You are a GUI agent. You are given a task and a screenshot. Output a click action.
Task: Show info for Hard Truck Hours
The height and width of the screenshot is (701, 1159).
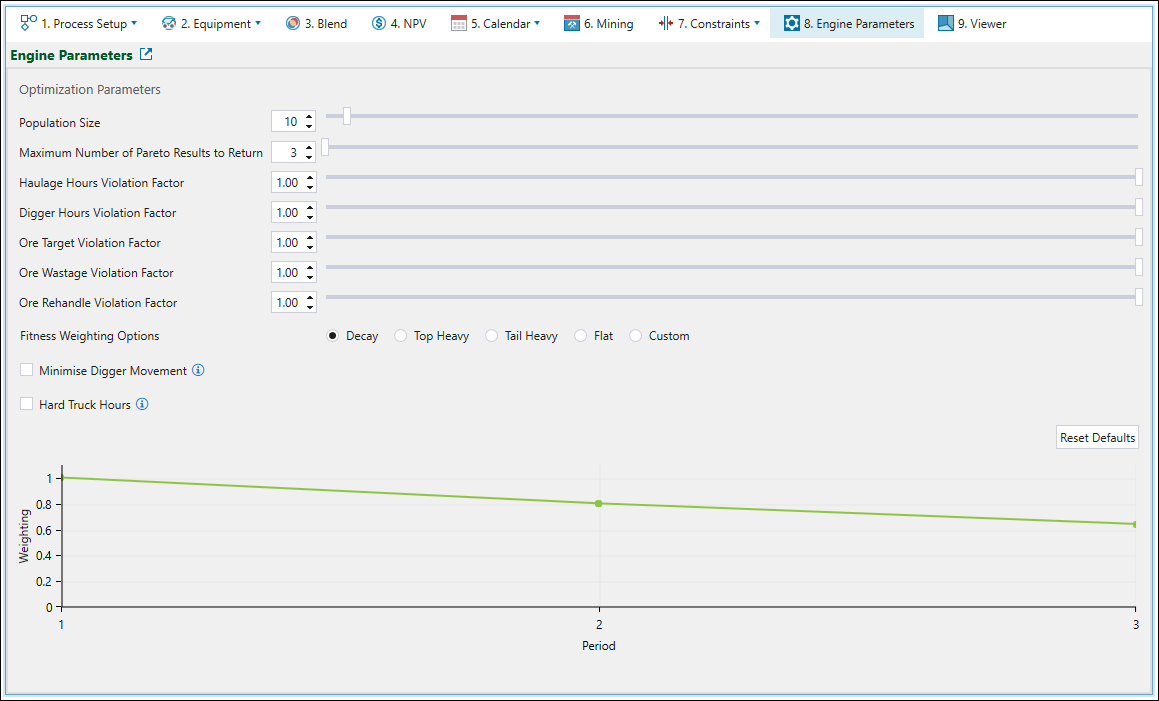[143, 404]
